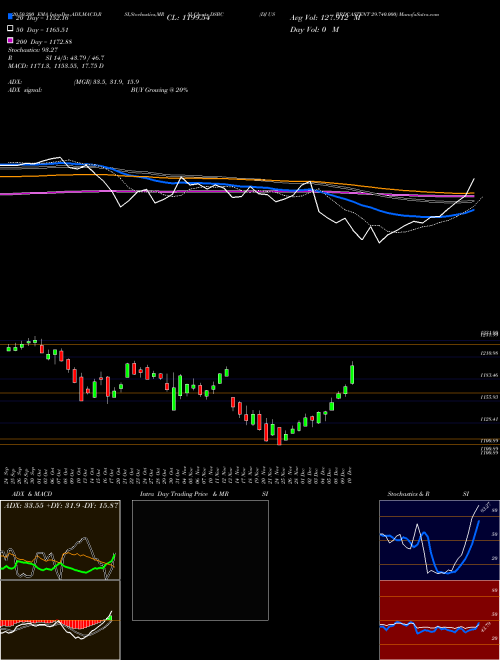500x660 pixels.
Task: Click the red RSI indicator chart
Action: (x=439, y=620)
